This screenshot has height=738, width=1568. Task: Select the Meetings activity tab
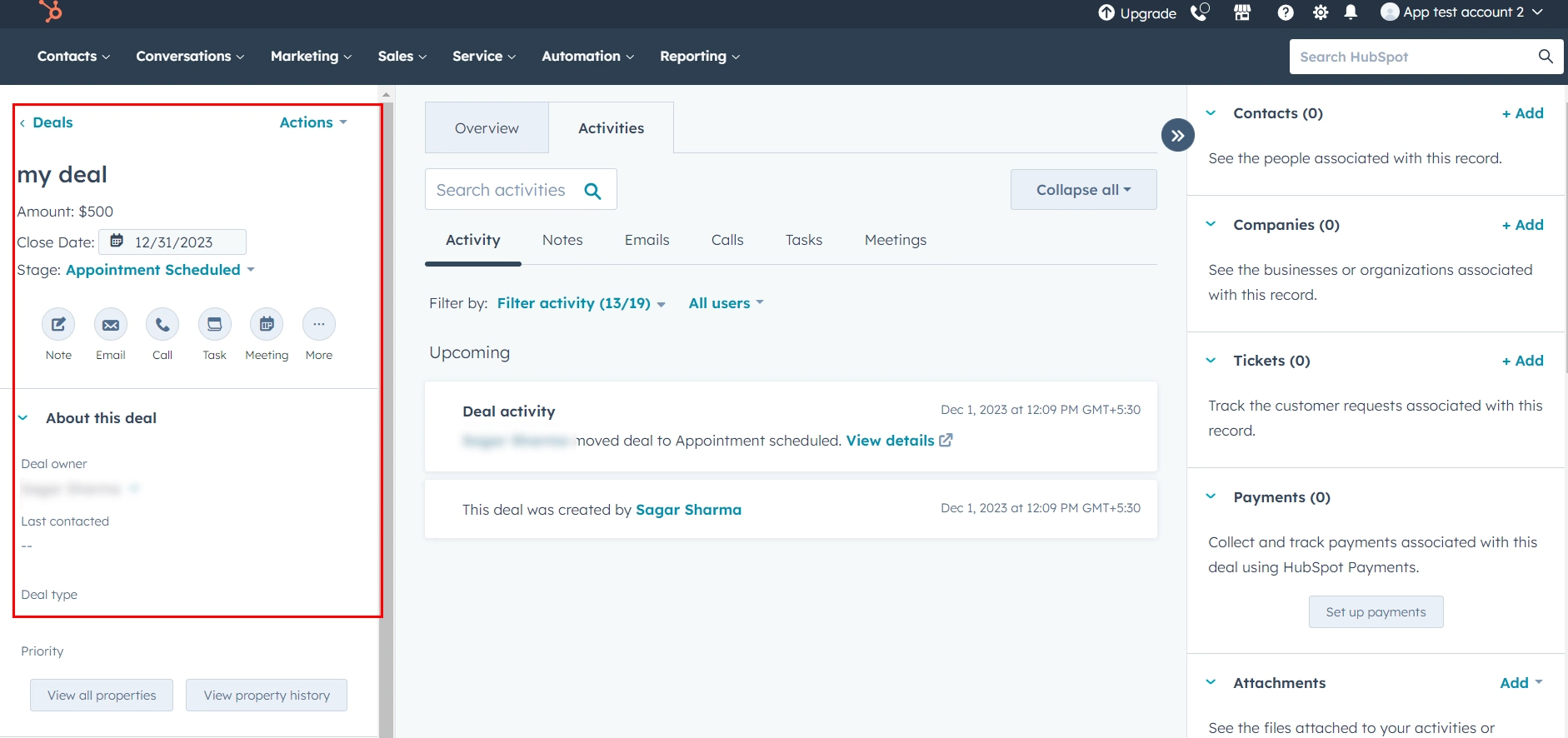coord(896,240)
